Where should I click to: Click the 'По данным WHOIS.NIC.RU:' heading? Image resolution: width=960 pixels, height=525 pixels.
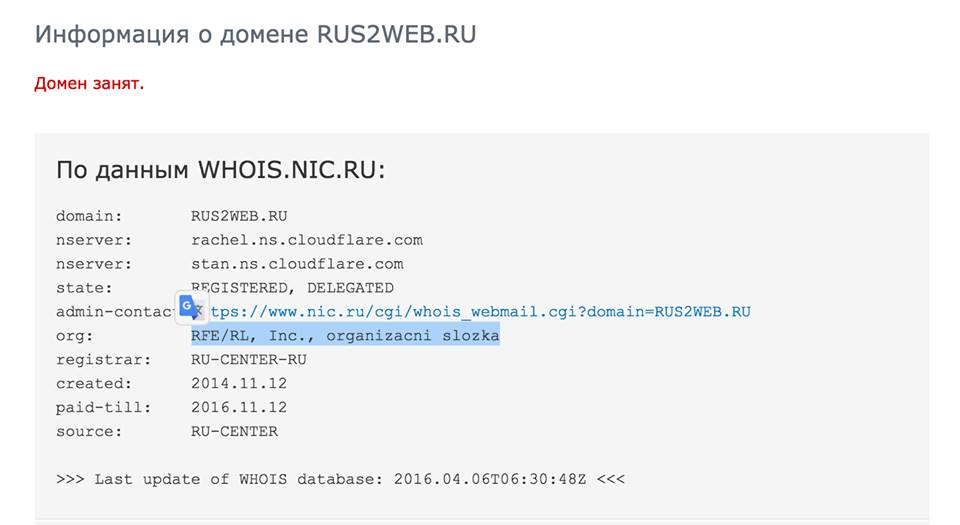[221, 169]
